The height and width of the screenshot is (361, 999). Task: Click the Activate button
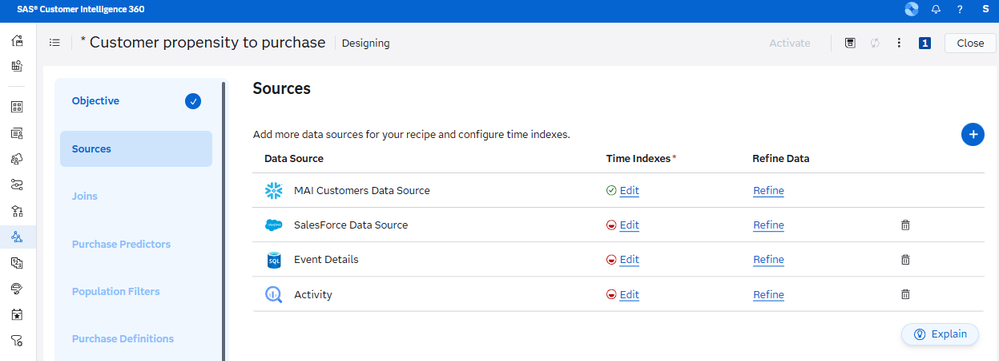tap(789, 43)
